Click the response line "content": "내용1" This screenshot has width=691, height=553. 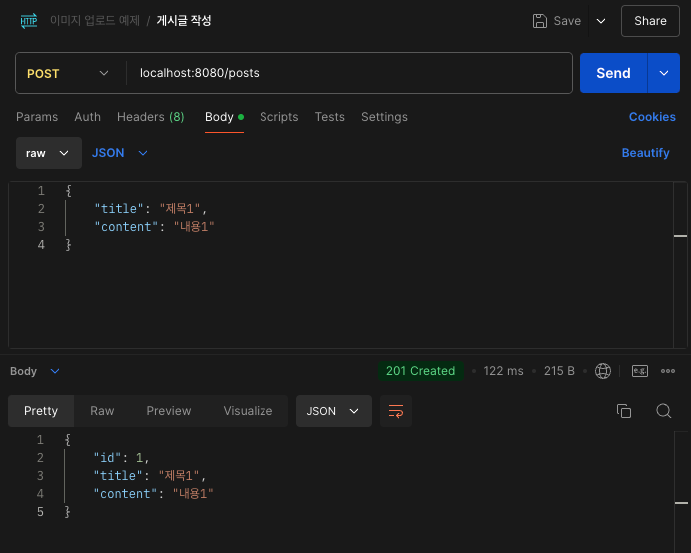point(153,494)
